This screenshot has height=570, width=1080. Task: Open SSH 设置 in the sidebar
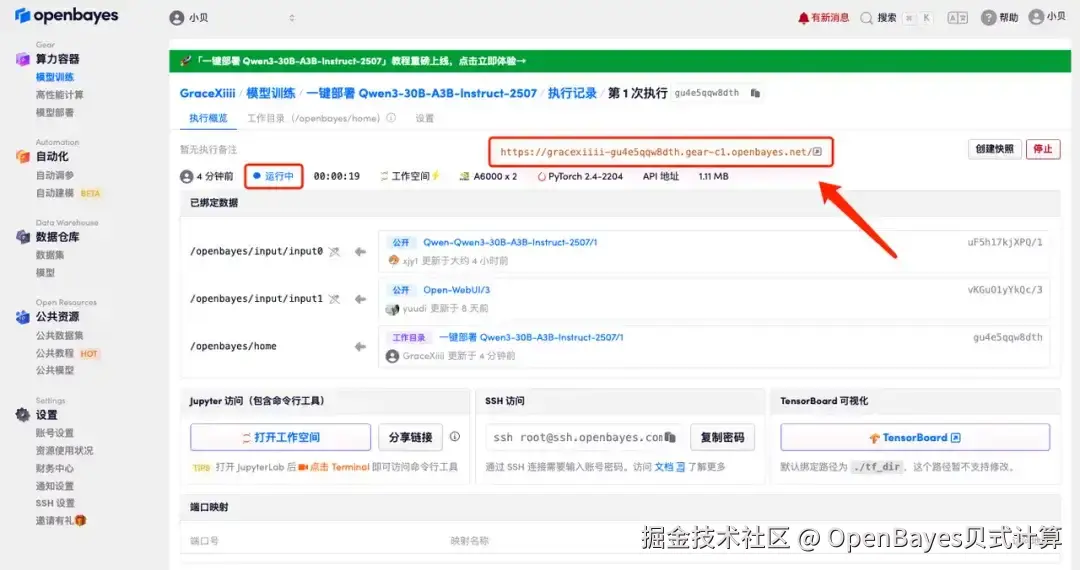55,503
